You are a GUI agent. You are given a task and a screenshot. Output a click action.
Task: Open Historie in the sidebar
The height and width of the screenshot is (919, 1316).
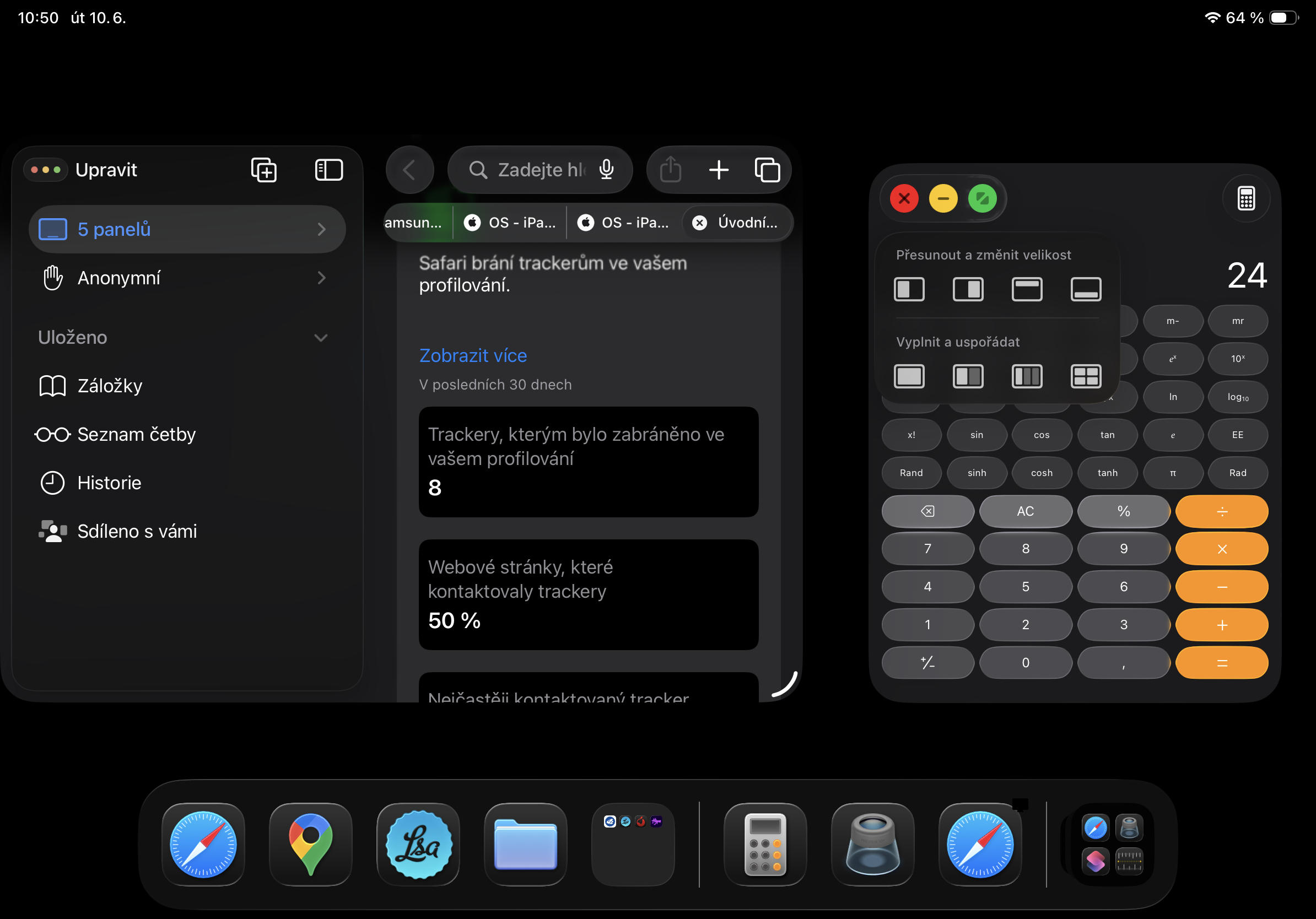pos(109,483)
